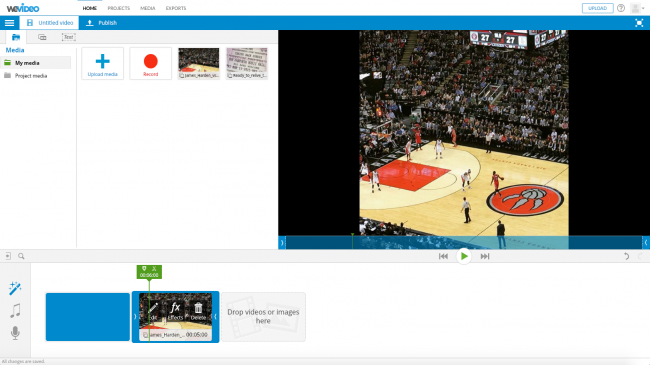Open the music note audio tool
This screenshot has height=365, width=650.
[15, 311]
